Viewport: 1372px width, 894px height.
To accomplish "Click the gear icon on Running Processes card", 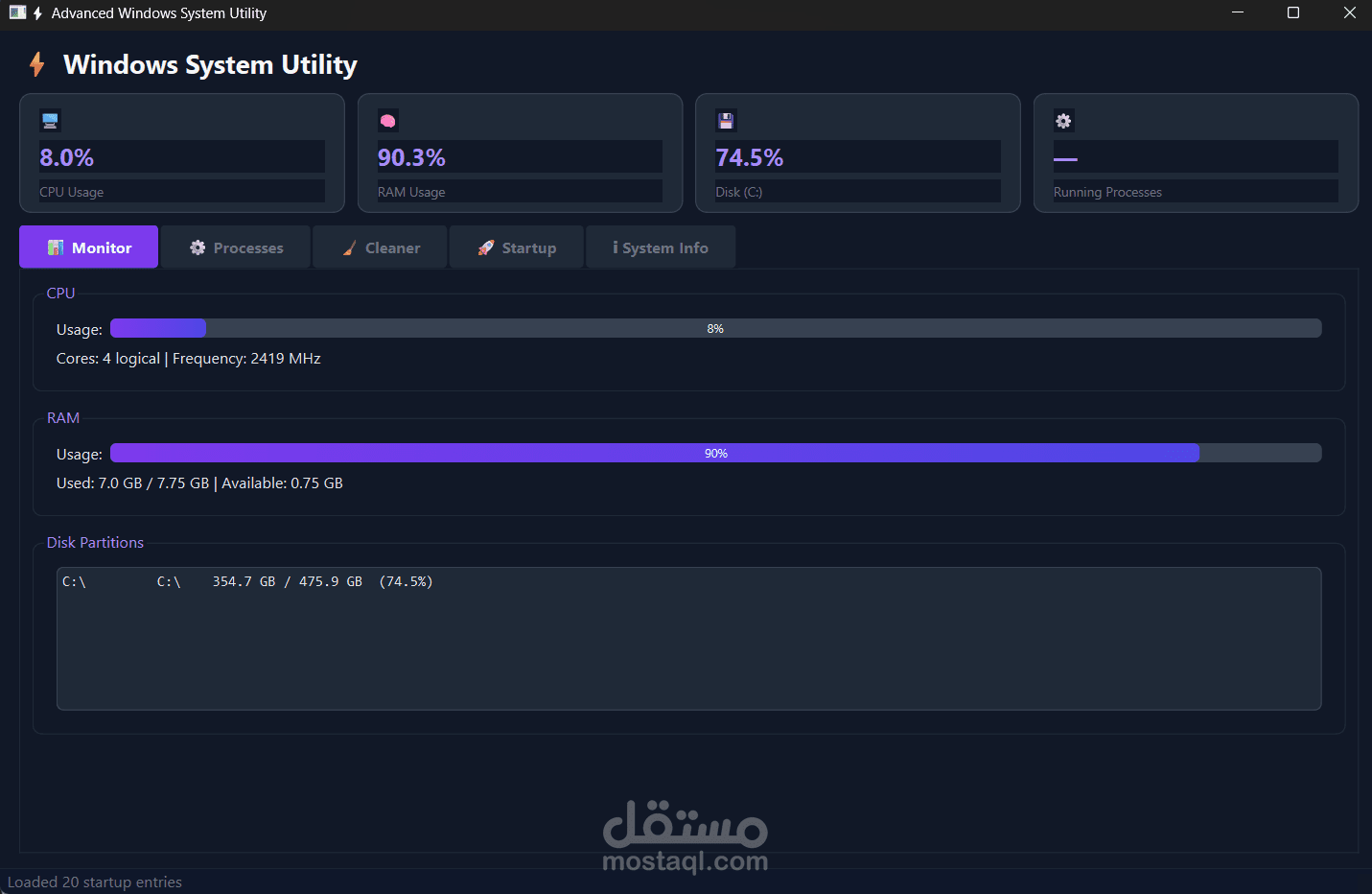I will 1063,120.
